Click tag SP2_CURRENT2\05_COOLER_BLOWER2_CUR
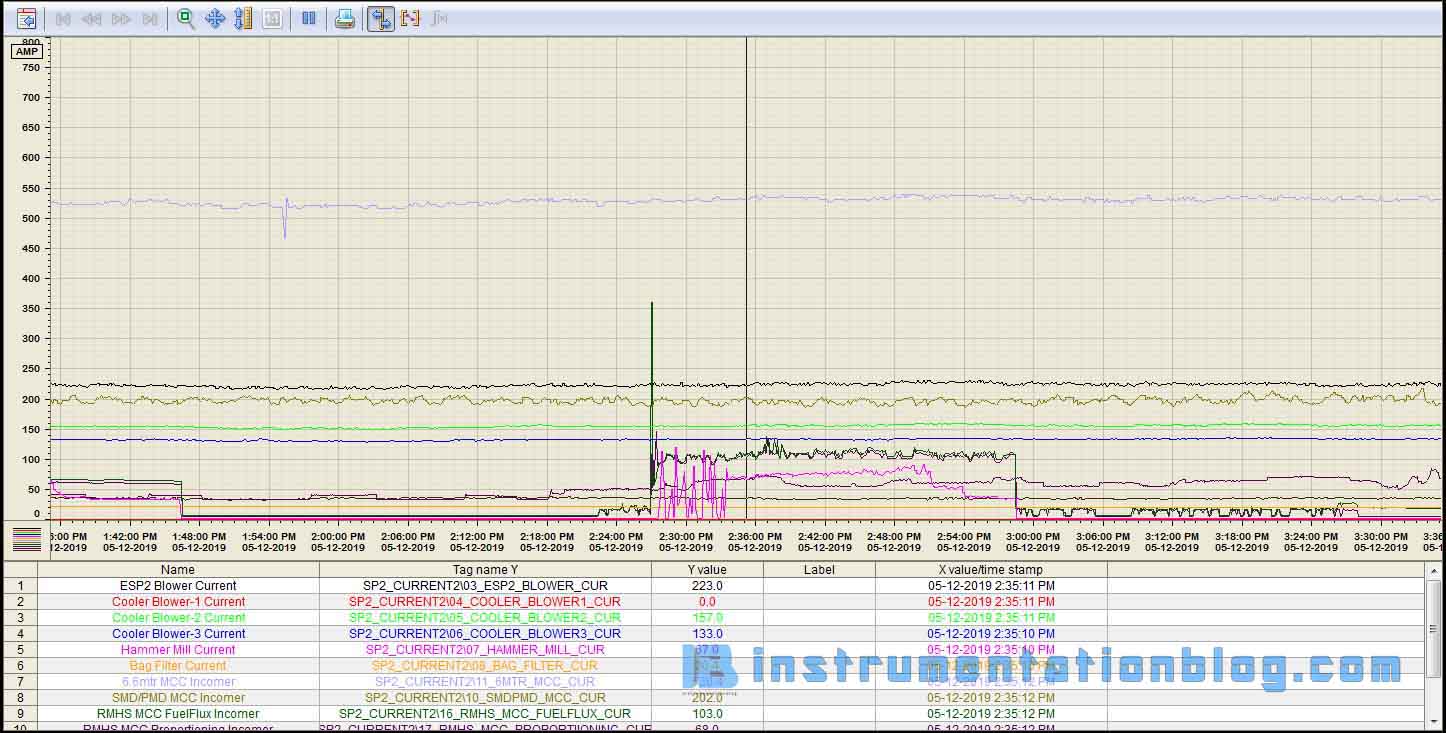Image resolution: width=1446 pixels, height=733 pixels. click(485, 618)
